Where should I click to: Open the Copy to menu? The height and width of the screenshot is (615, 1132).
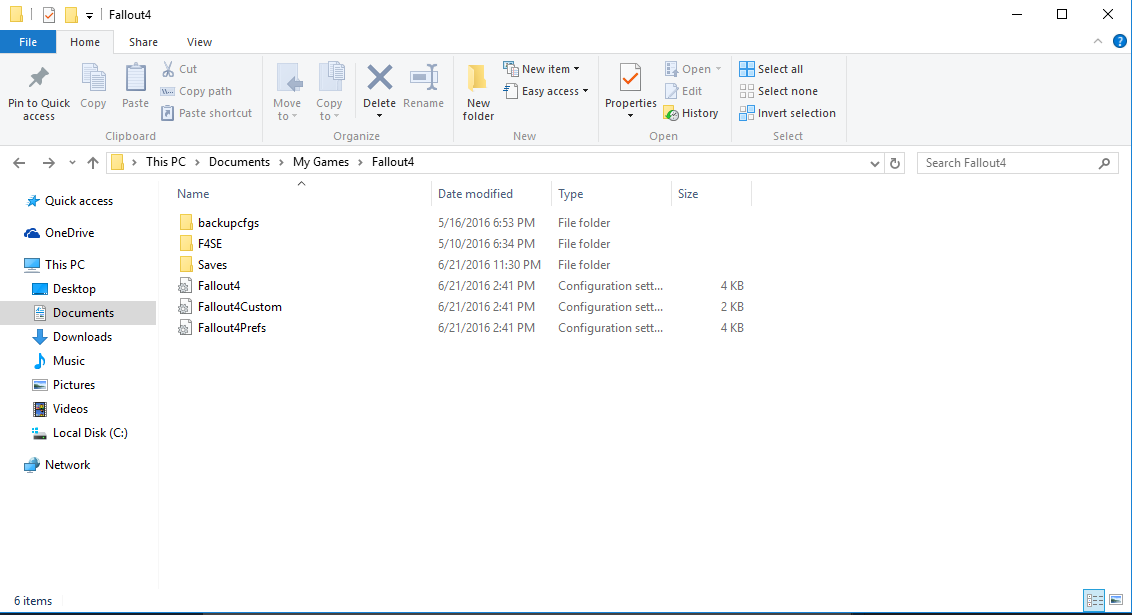(x=329, y=92)
